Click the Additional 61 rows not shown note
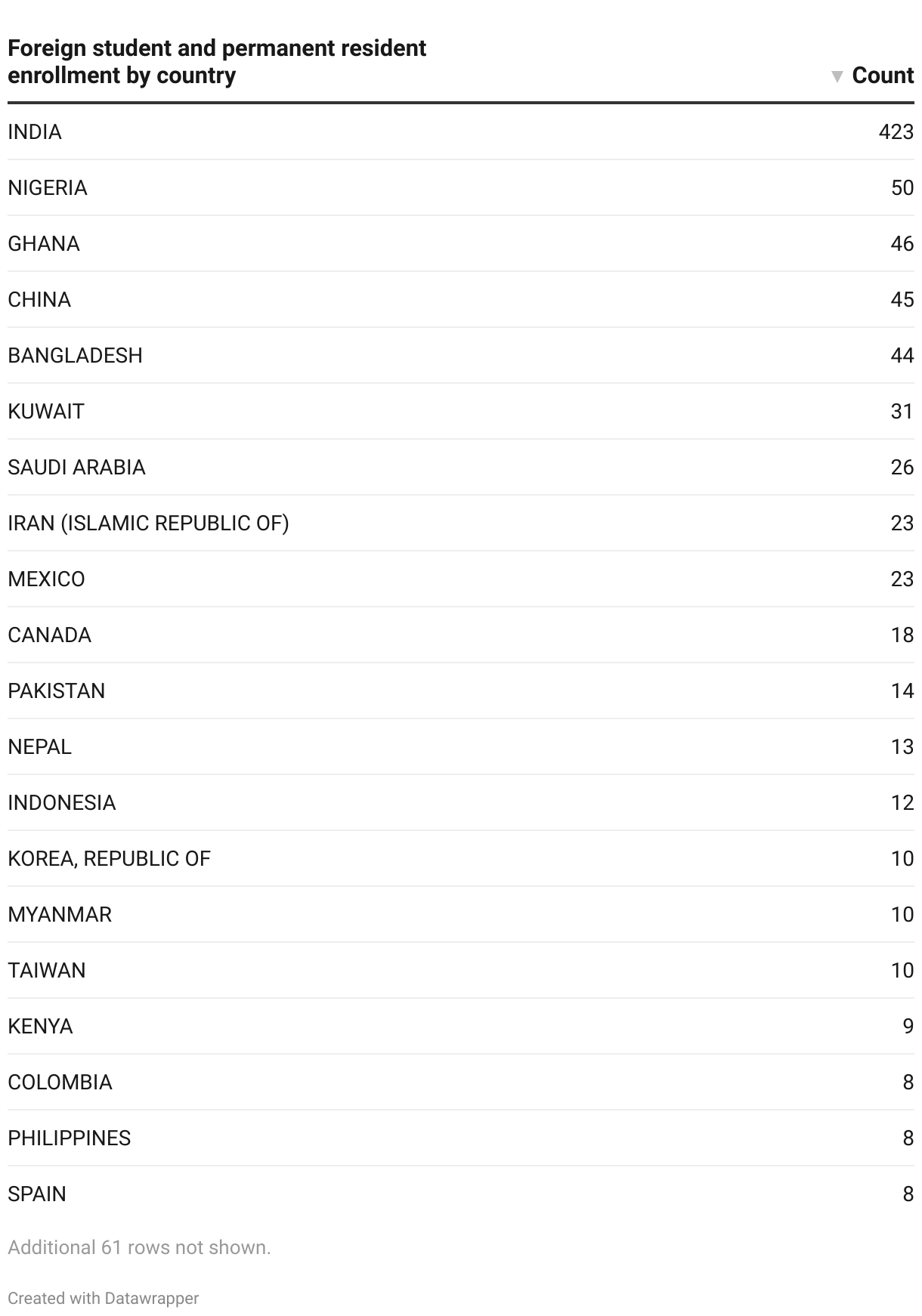The height and width of the screenshot is (1316, 922). (x=139, y=1247)
